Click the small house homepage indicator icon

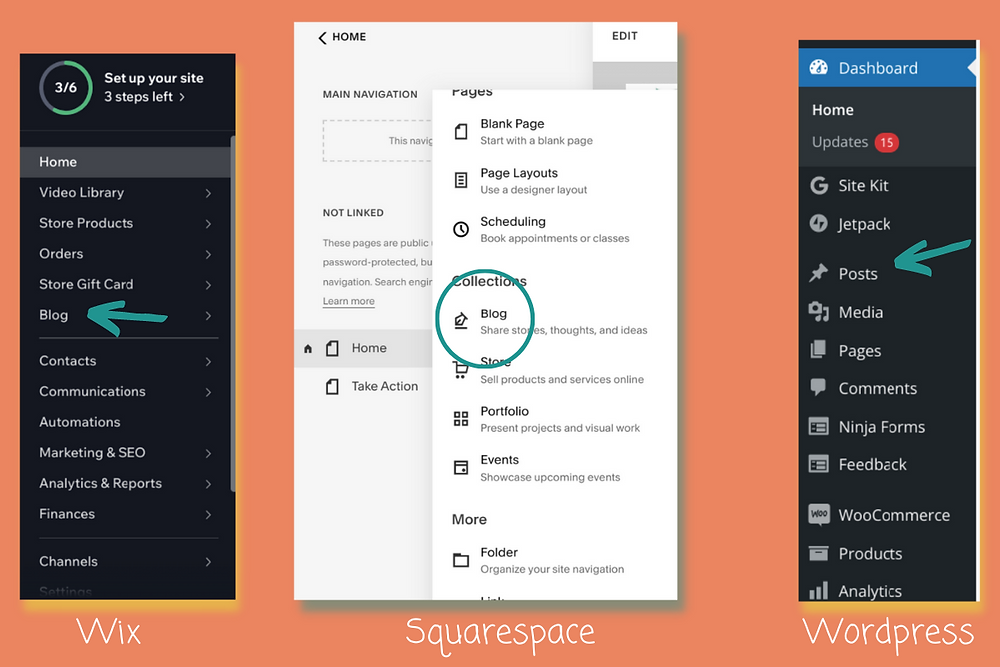coord(308,349)
